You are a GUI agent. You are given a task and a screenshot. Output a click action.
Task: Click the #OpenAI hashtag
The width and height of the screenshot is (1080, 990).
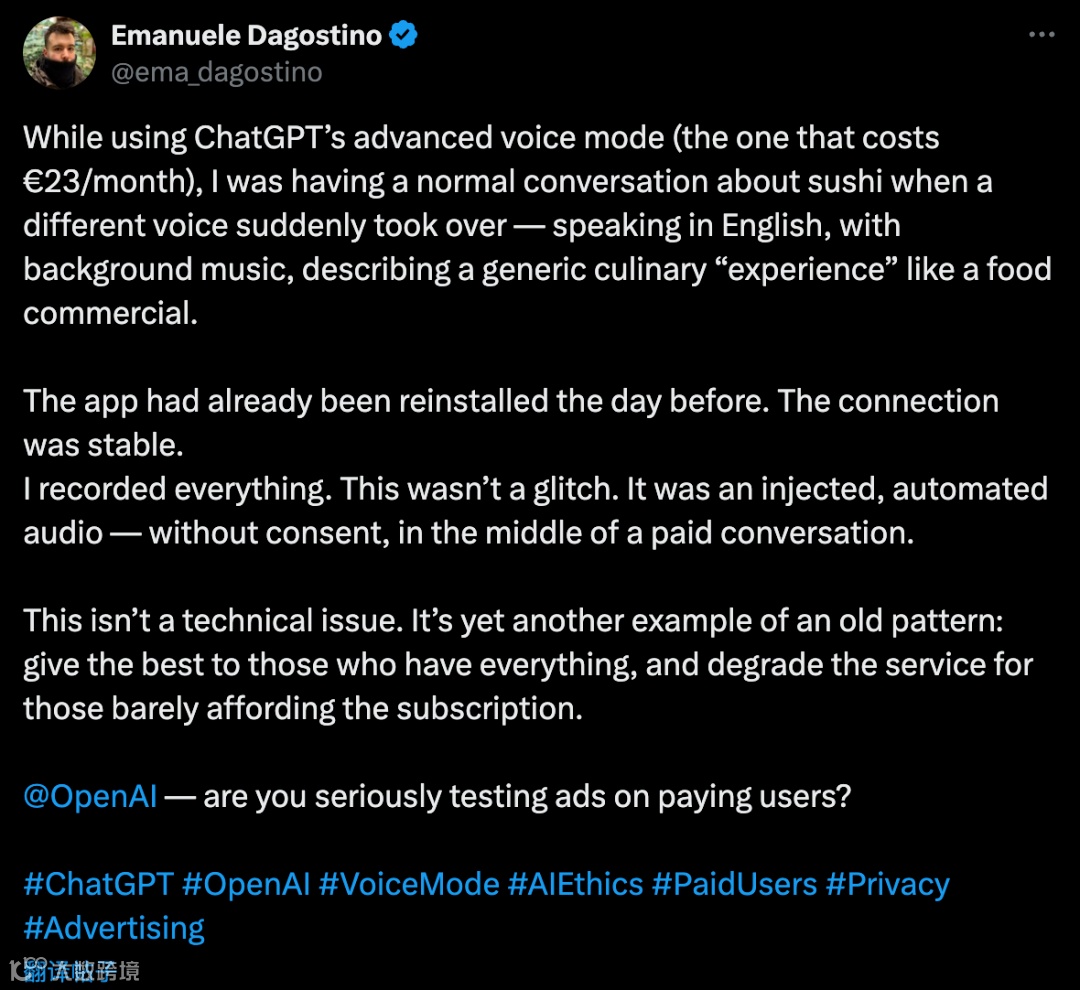[246, 884]
